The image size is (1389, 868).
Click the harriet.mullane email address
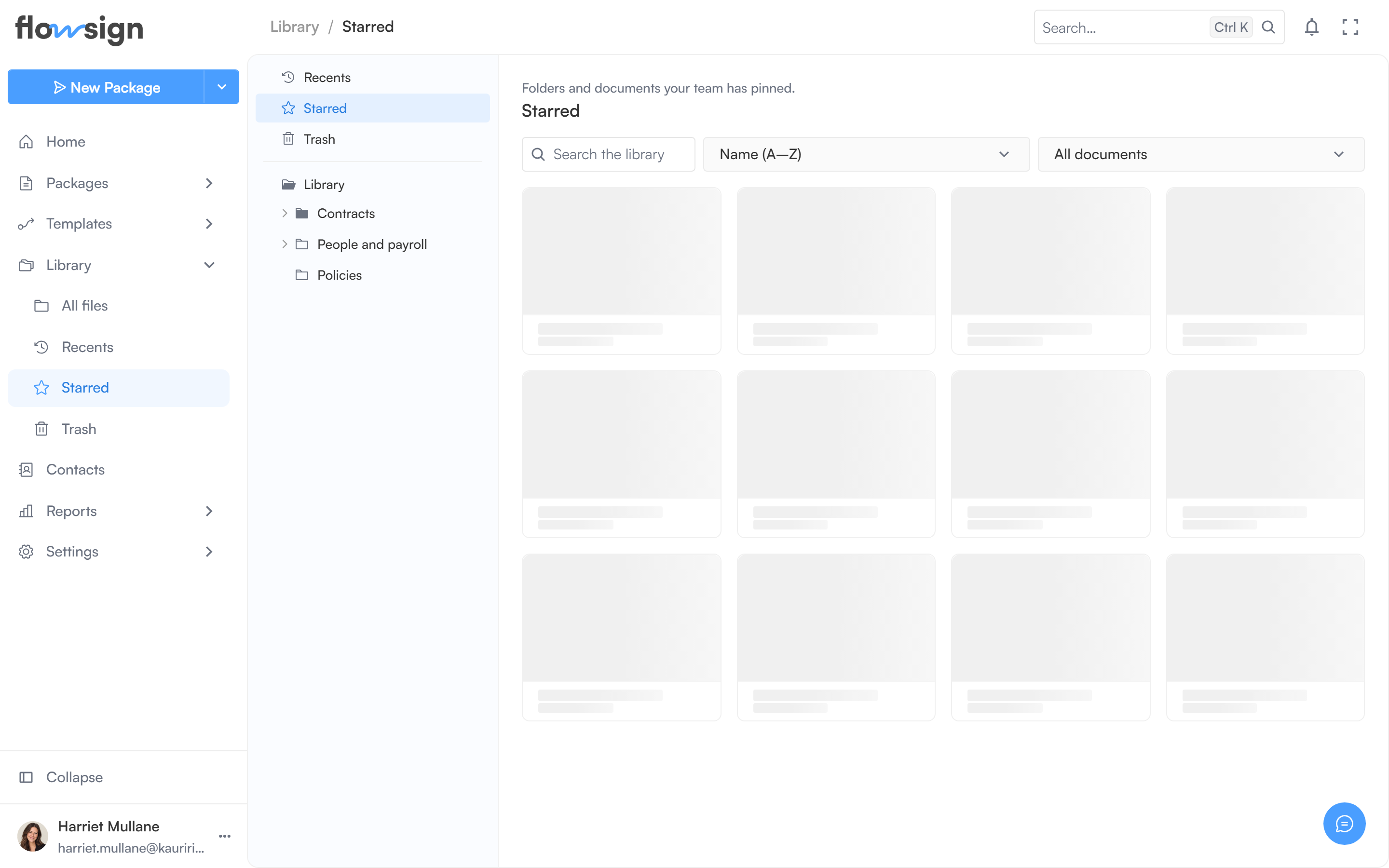coord(131,848)
